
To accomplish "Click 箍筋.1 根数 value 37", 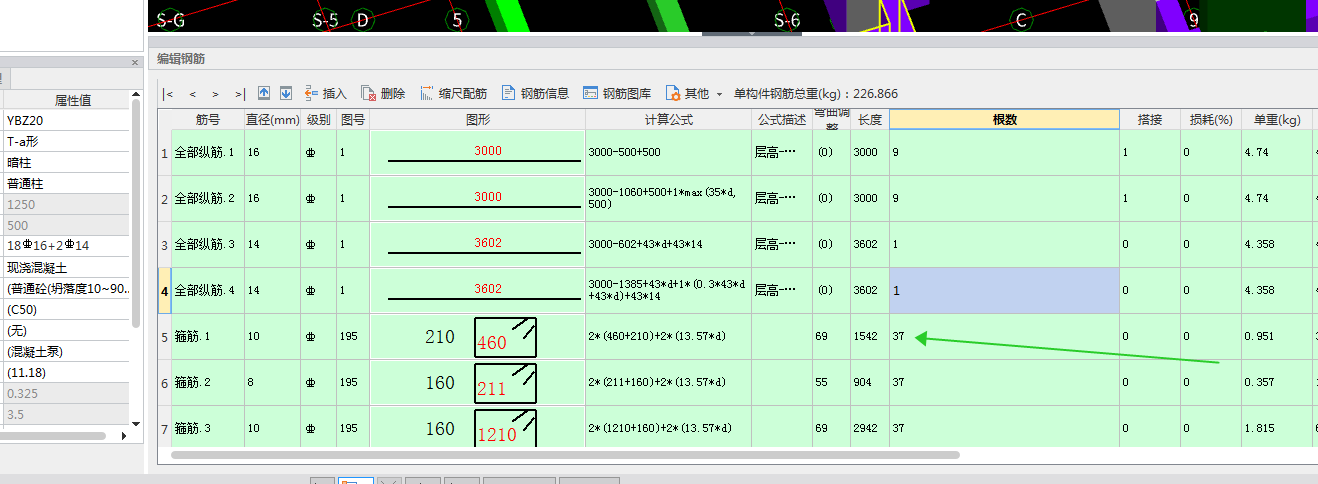I will point(1004,336).
